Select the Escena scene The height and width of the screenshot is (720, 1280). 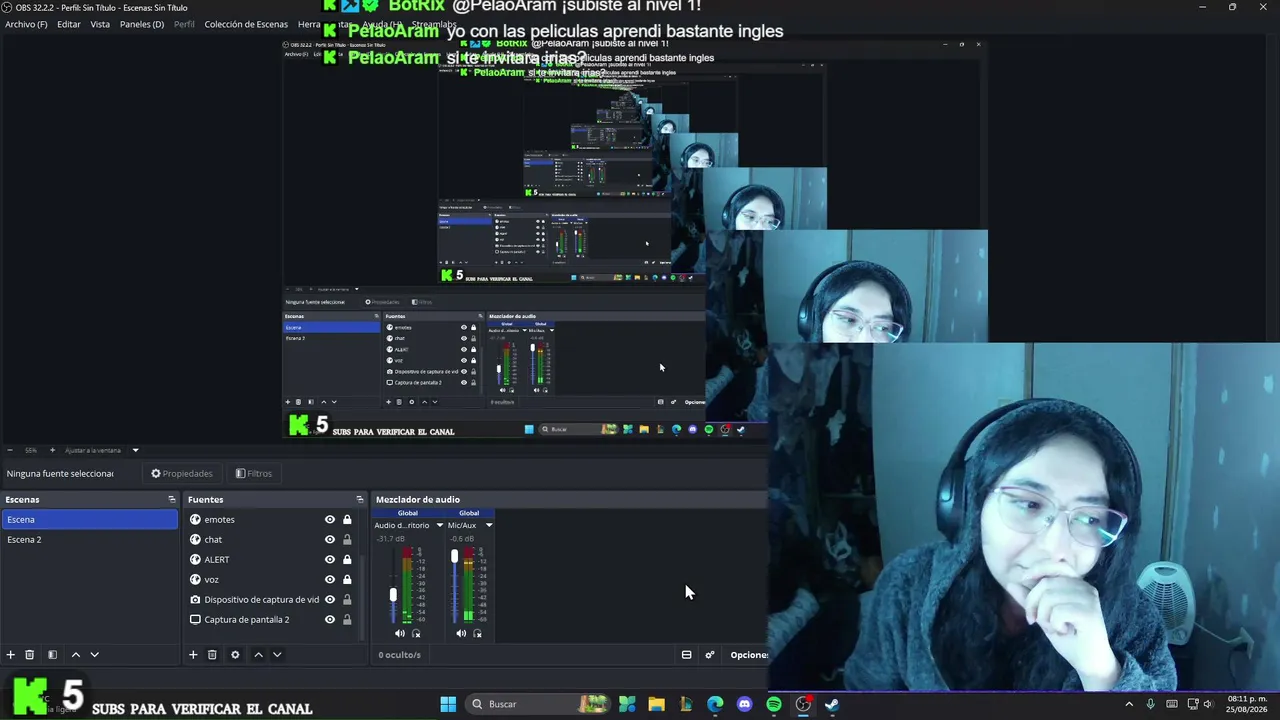[90, 520]
